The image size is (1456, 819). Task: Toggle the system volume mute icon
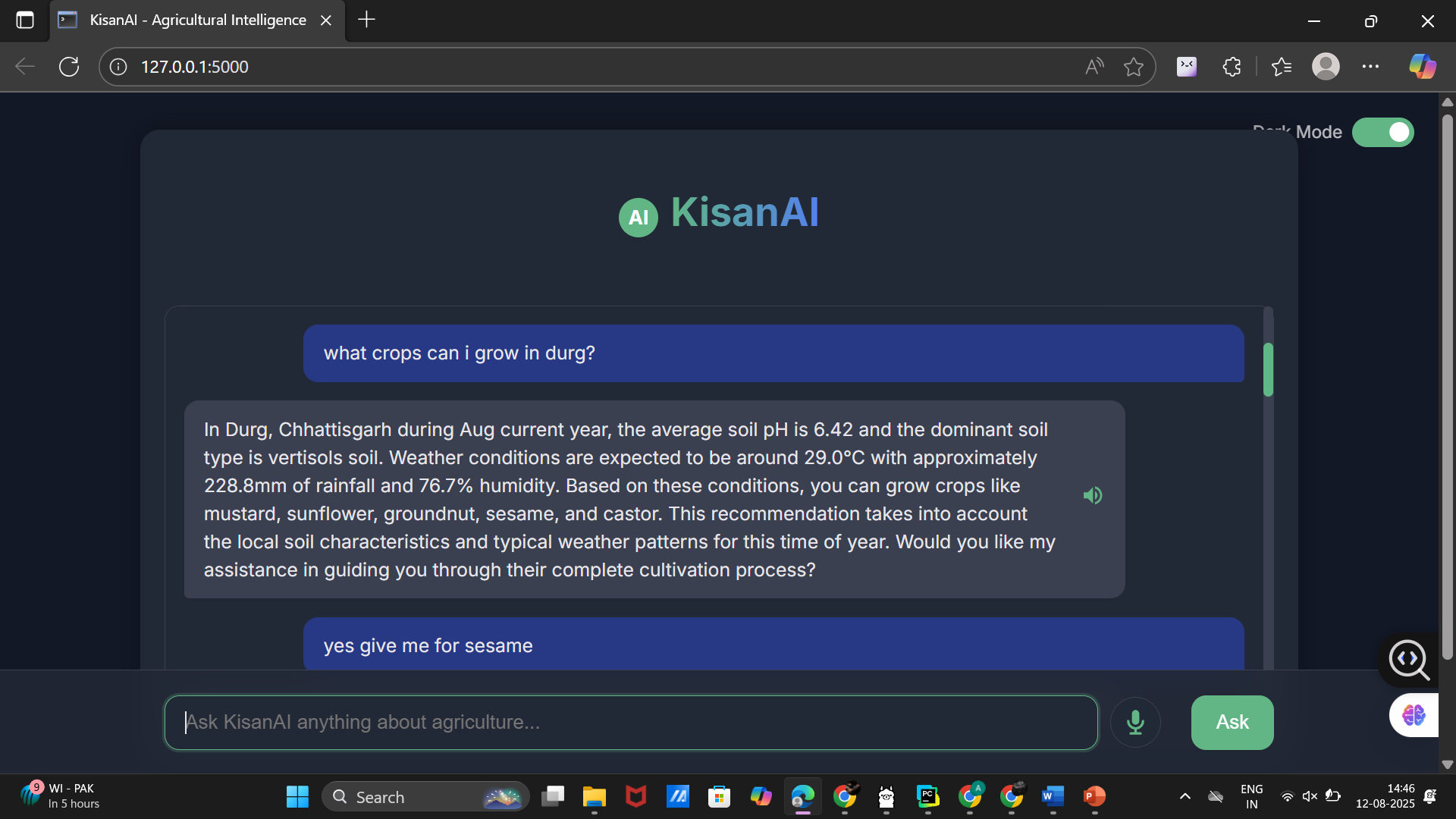coord(1310,796)
